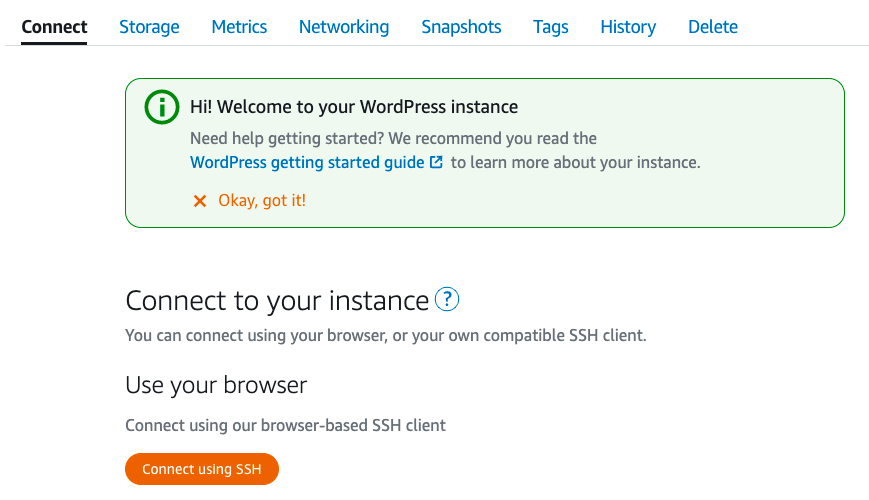Viewport: 869px width, 500px height.
Task: Go to the Networking tab
Action: 344,27
